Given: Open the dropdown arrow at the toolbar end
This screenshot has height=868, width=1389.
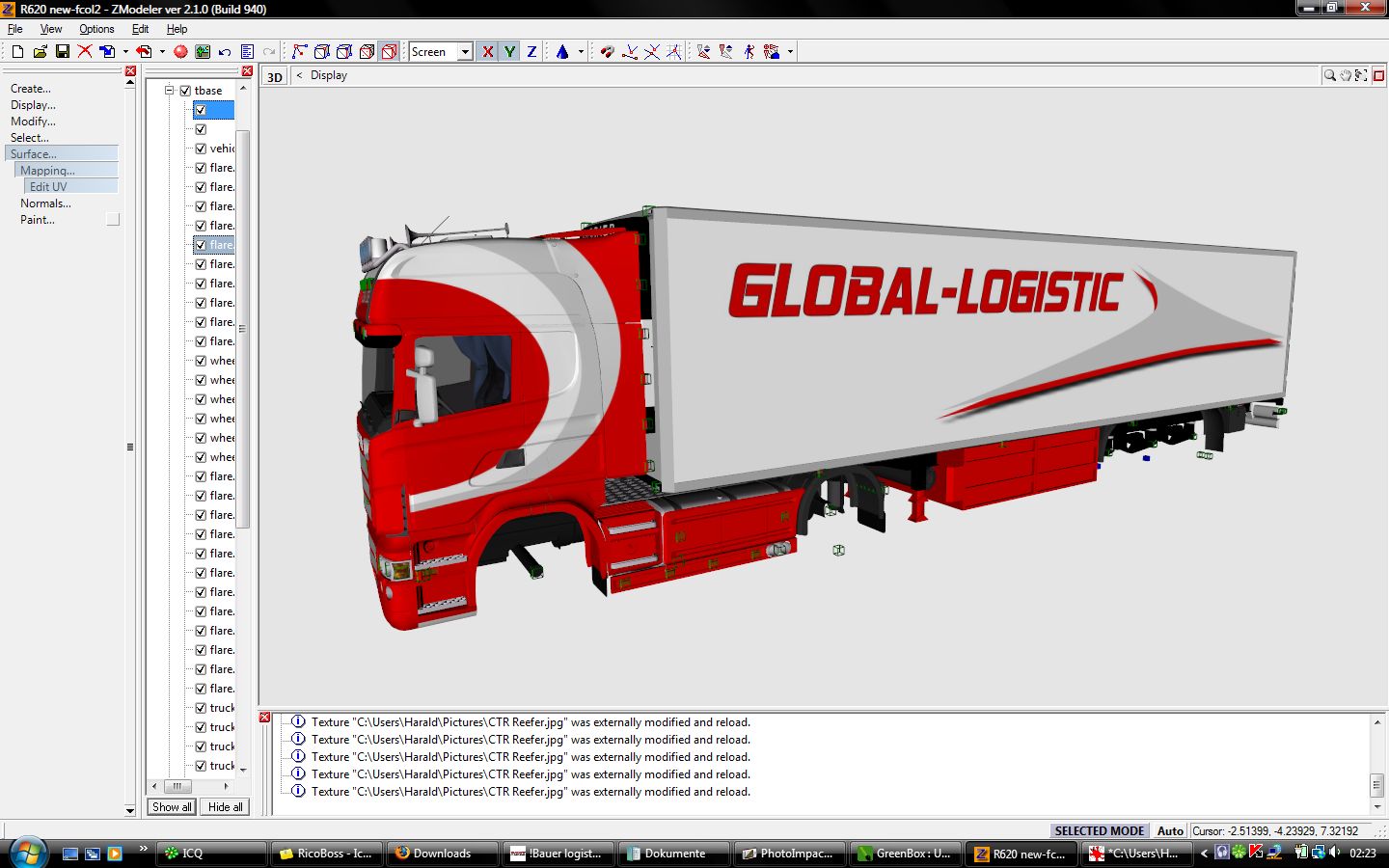Looking at the screenshot, I should 790,51.
